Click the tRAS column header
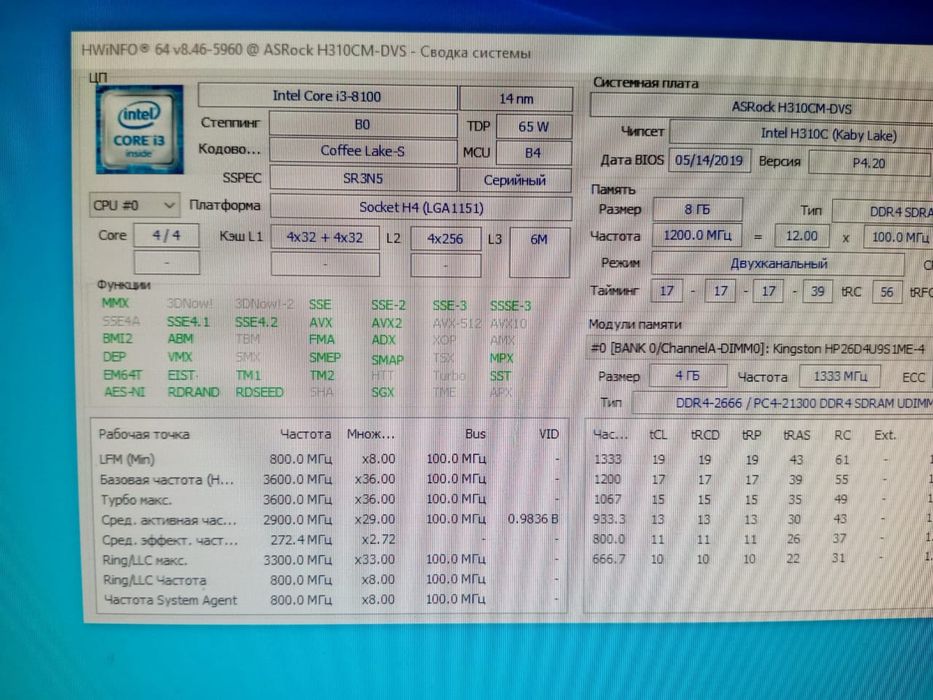933x700 pixels. click(796, 435)
